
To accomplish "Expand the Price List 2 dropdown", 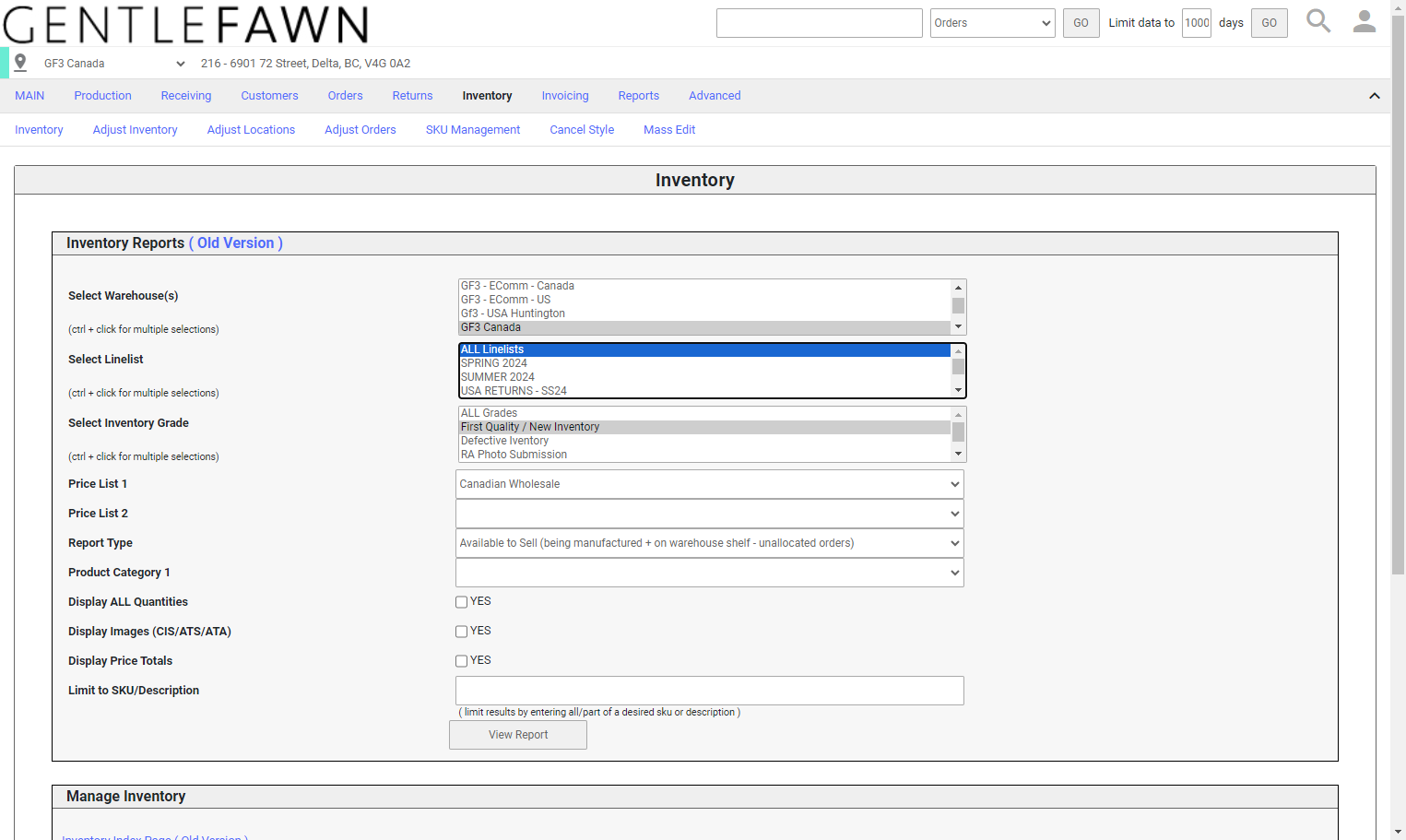I will [x=710, y=514].
